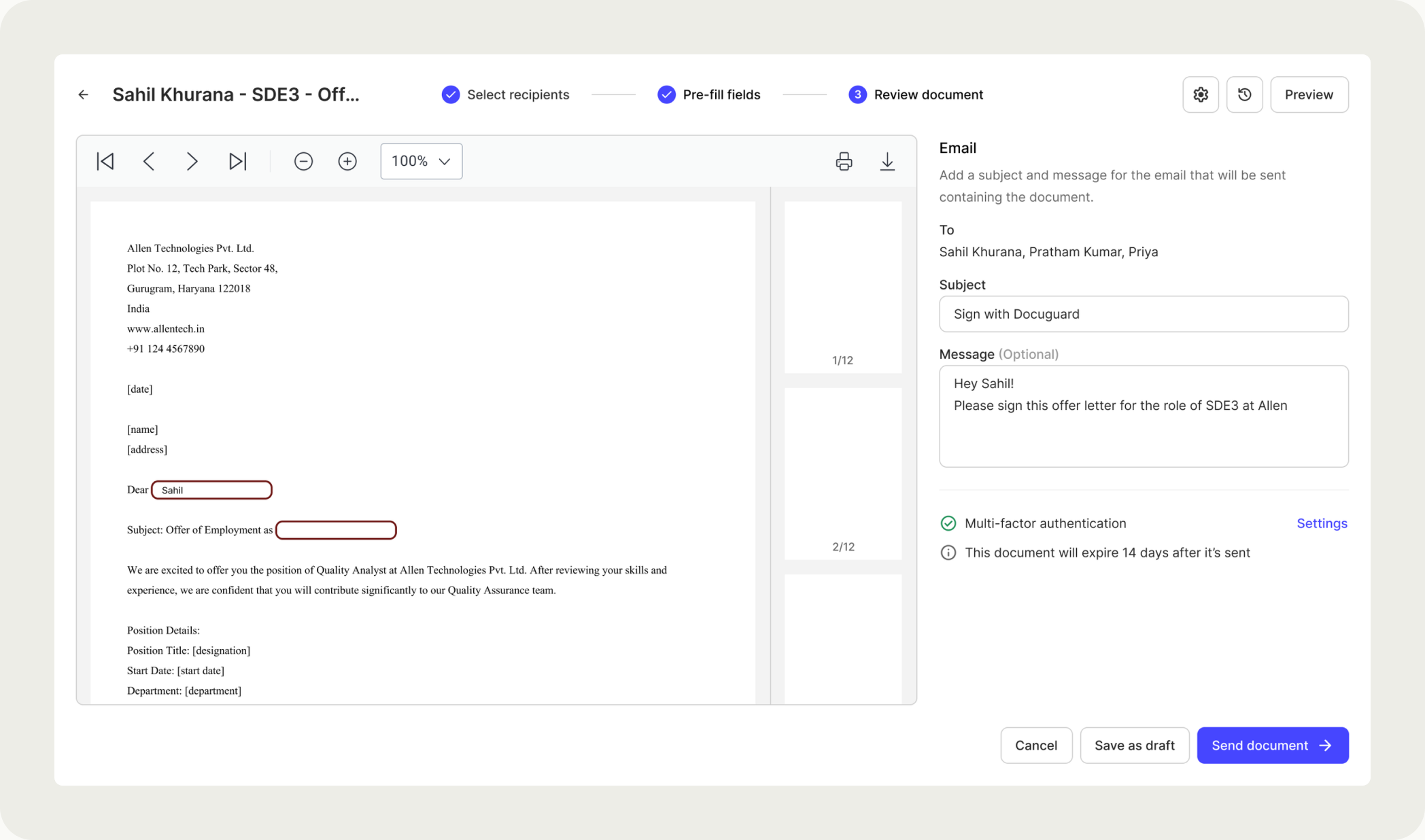Image resolution: width=1425 pixels, height=840 pixels.
Task: Click Department: [department] line
Action: click(184, 690)
